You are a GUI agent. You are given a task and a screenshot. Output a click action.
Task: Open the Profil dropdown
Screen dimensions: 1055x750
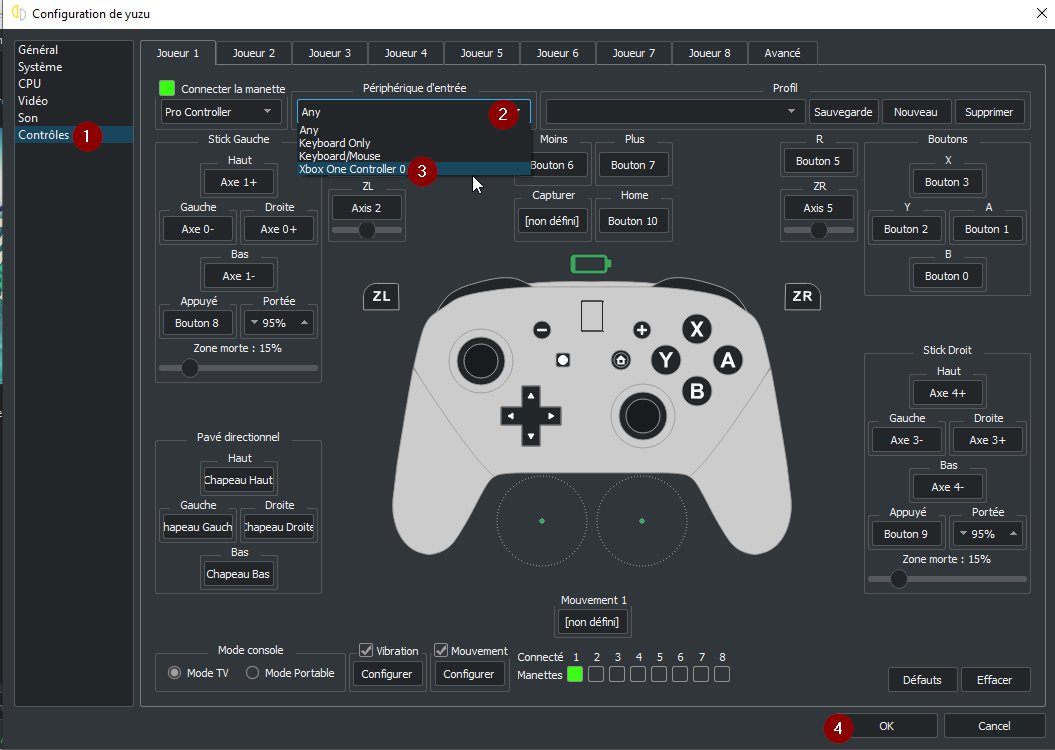tap(675, 112)
